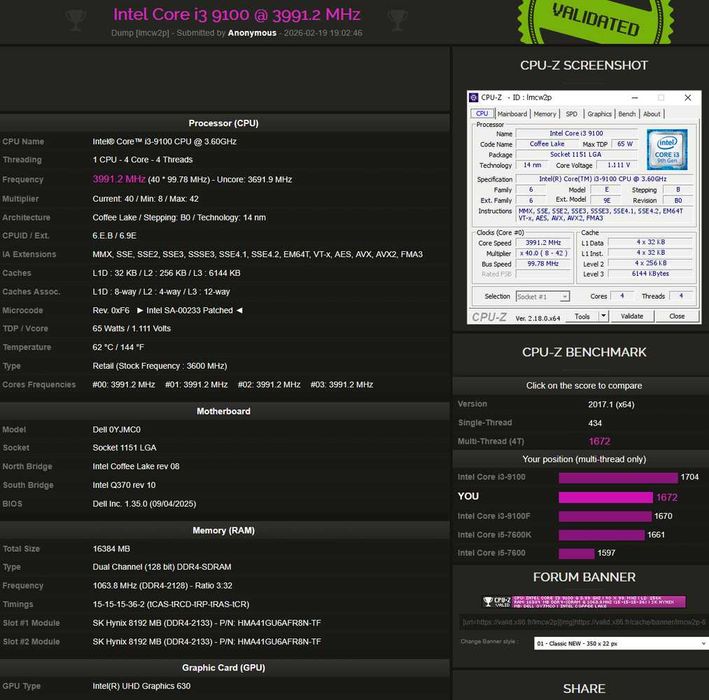Click the Intel Core i3-9100F comparison bar
Viewport: 709px width, 700px height.
click(605, 516)
